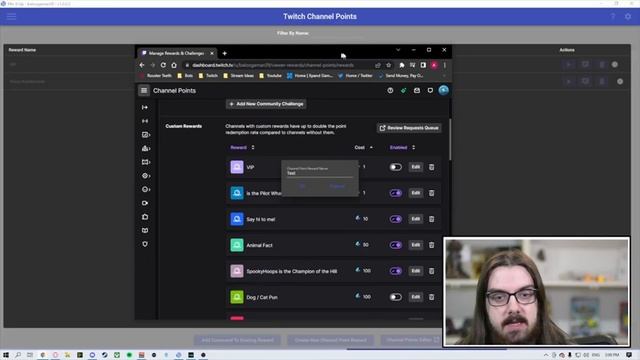This screenshot has width=640, height=360.
Task: Delete the SpookyHoops Champion reward
Action: coord(431,271)
